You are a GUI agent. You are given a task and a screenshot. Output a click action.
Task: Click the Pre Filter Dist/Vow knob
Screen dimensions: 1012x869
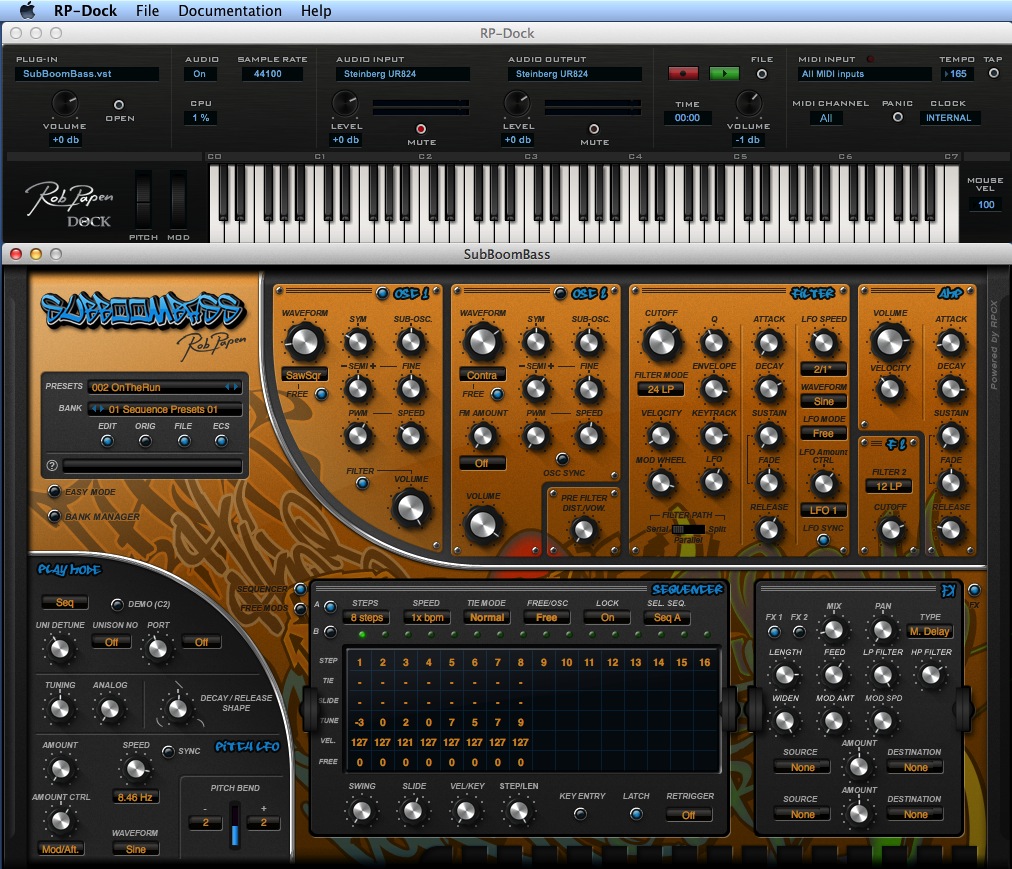[583, 530]
